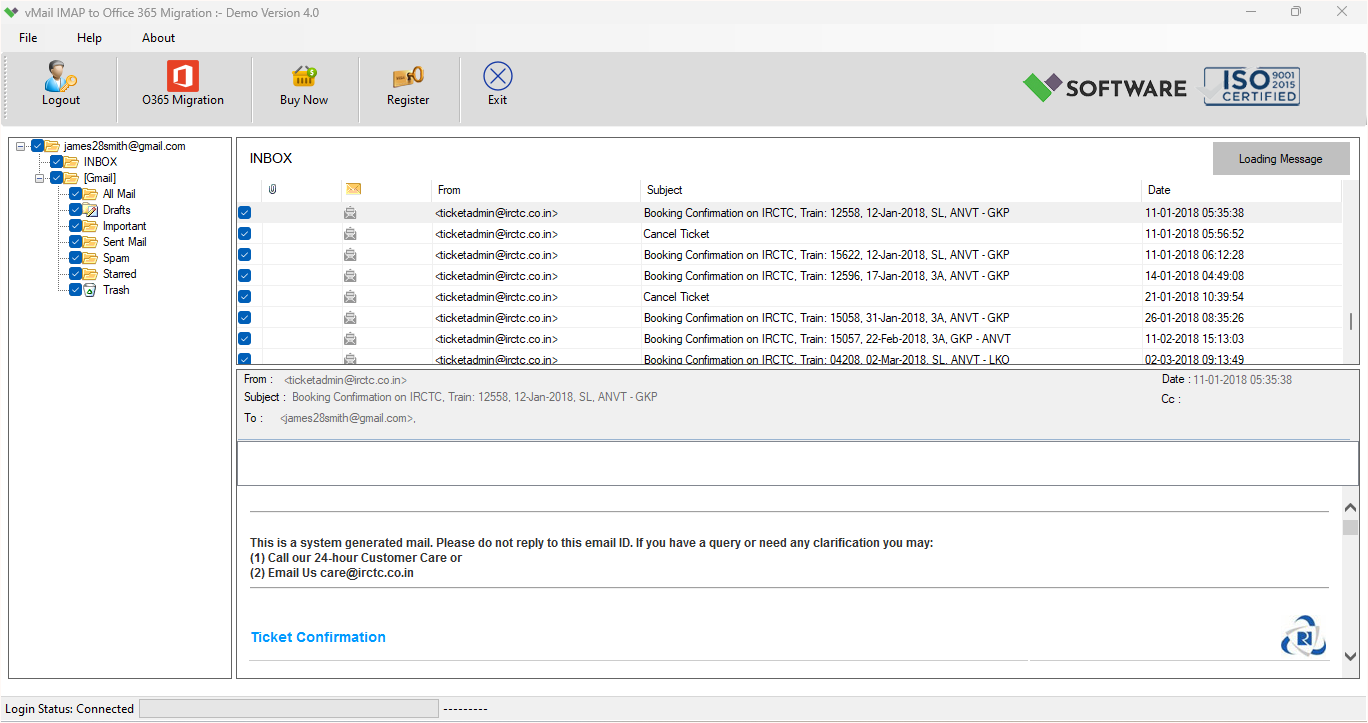This screenshot has height=723, width=1368.
Task: Toggle the Sent Mail checkbox
Action: click(x=76, y=242)
